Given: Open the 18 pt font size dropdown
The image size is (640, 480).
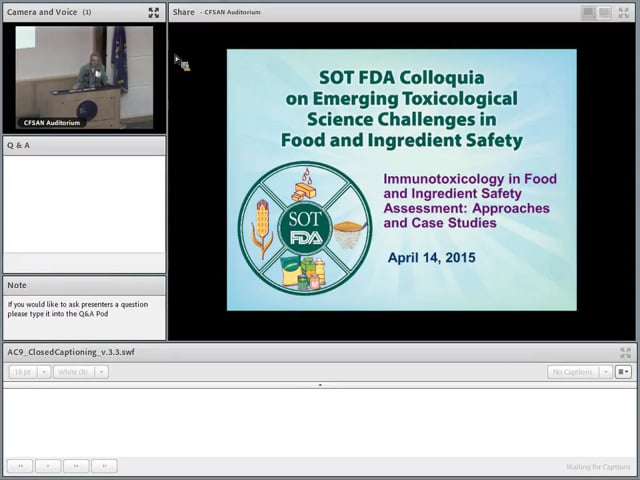Looking at the screenshot, I should (x=29, y=372).
